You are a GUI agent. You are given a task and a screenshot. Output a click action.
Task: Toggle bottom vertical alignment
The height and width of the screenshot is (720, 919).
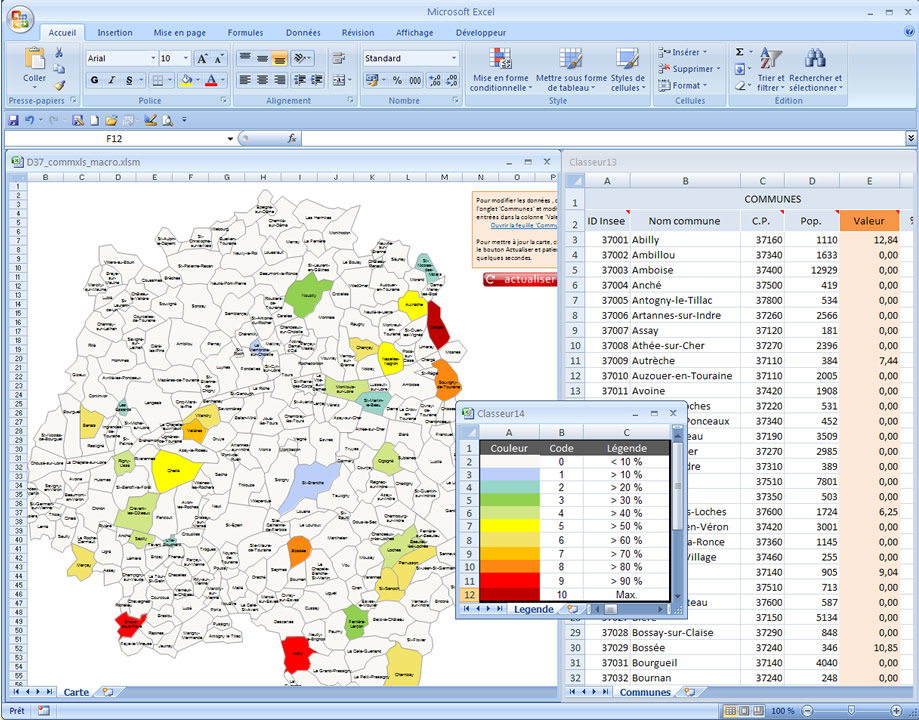pos(280,58)
